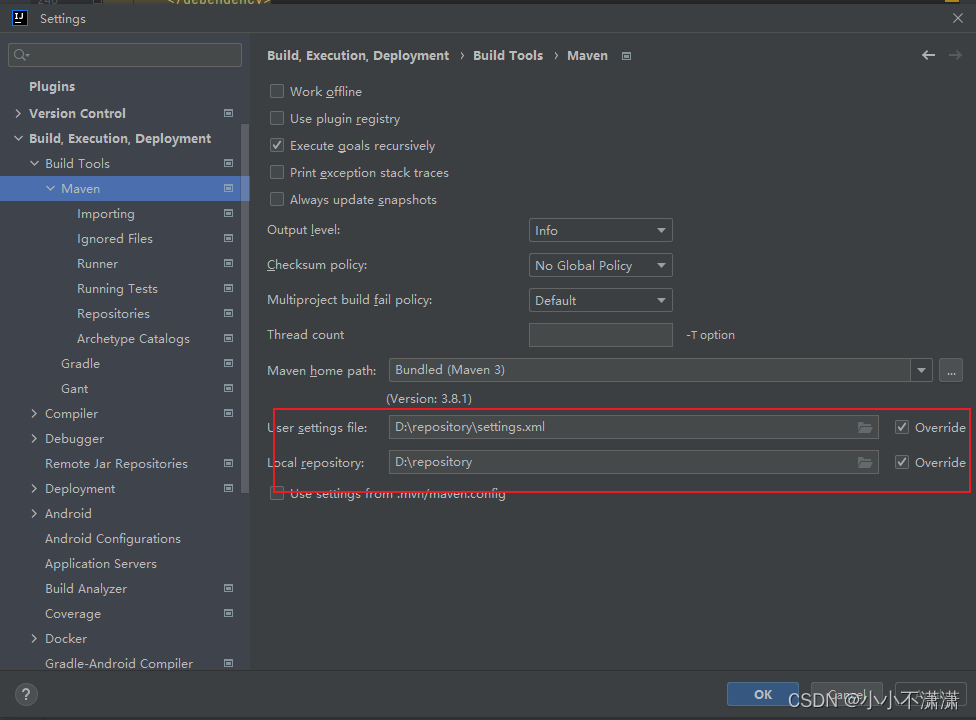Toggle Override for Local repository
Image resolution: width=976 pixels, height=720 pixels.
pos(902,462)
